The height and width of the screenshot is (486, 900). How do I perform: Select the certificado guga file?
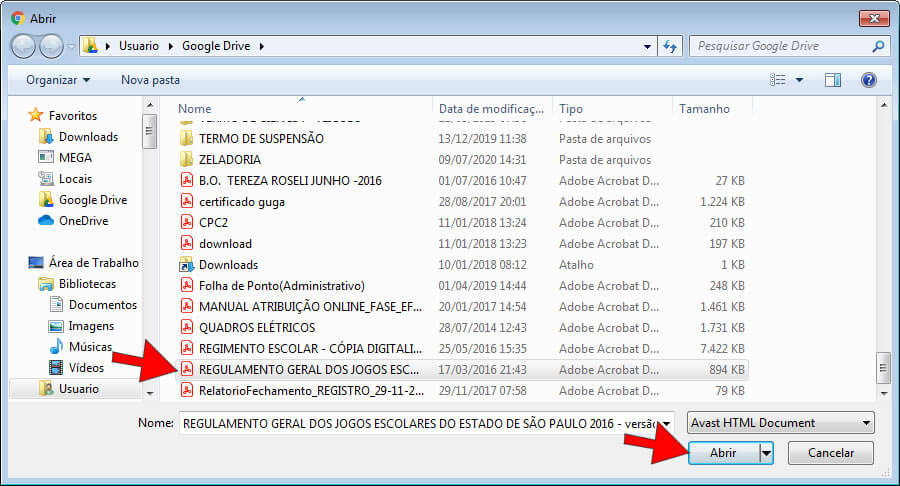(241, 202)
